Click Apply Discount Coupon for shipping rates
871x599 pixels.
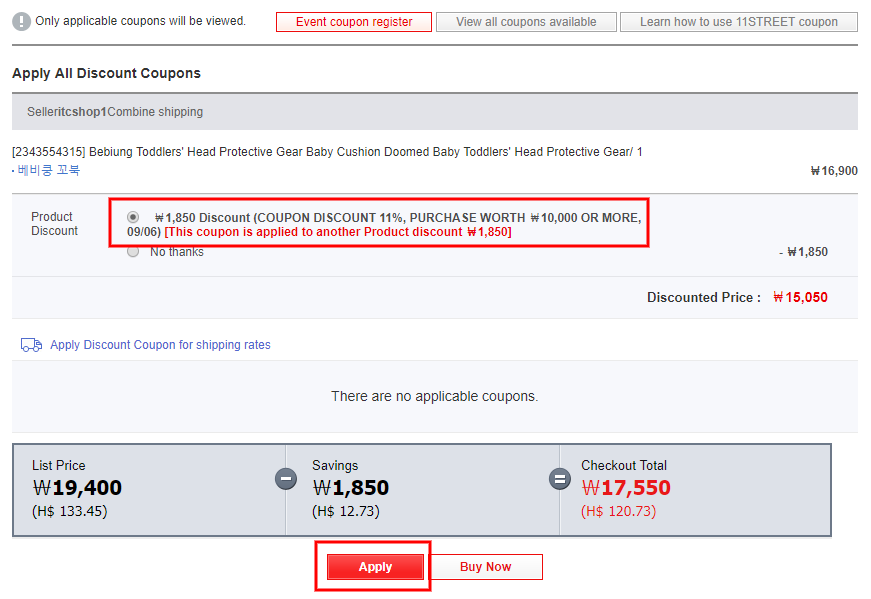tap(160, 345)
